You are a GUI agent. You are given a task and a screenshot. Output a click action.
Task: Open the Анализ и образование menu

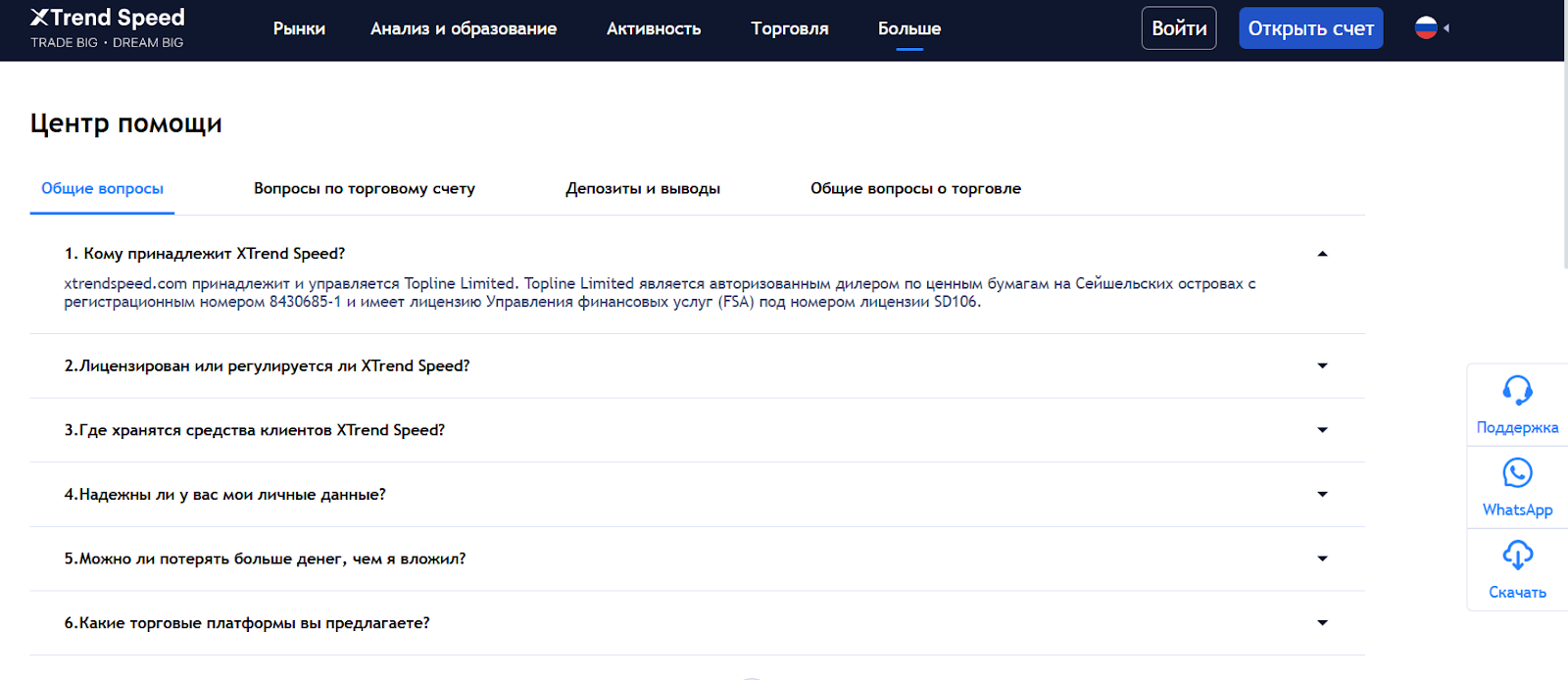464,29
